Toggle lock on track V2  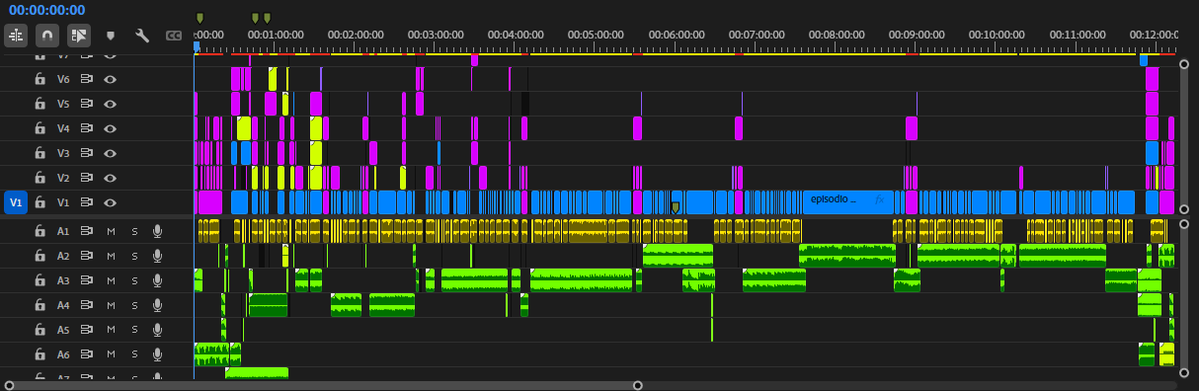point(39,178)
